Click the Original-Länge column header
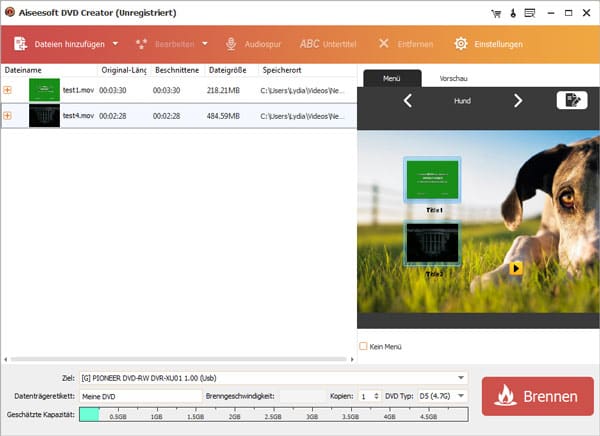 124,70
